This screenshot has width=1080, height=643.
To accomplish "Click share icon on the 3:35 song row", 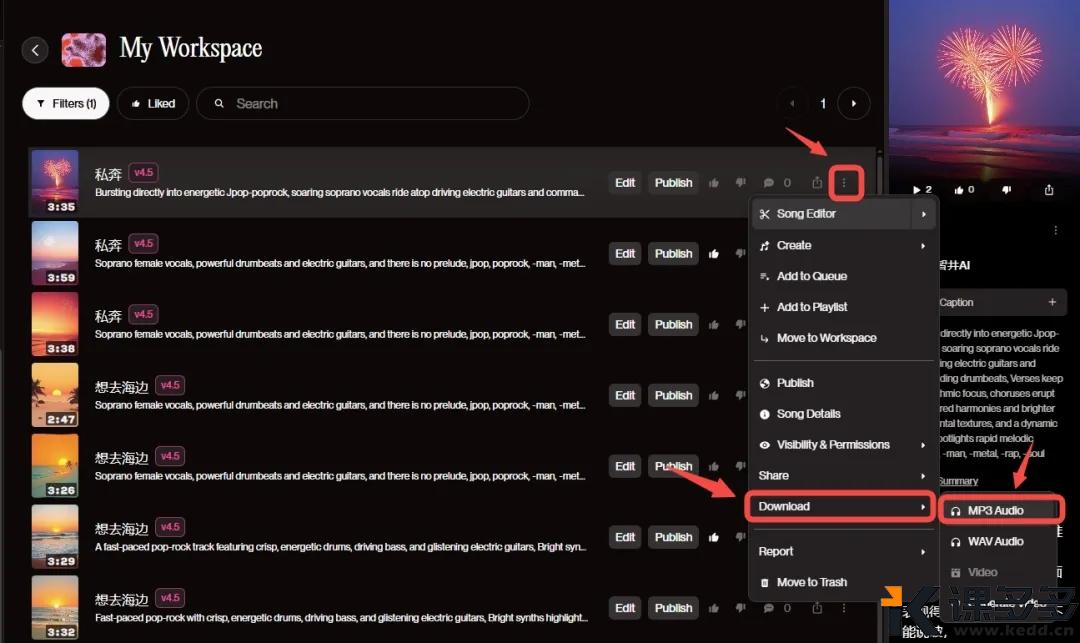I will coord(817,183).
